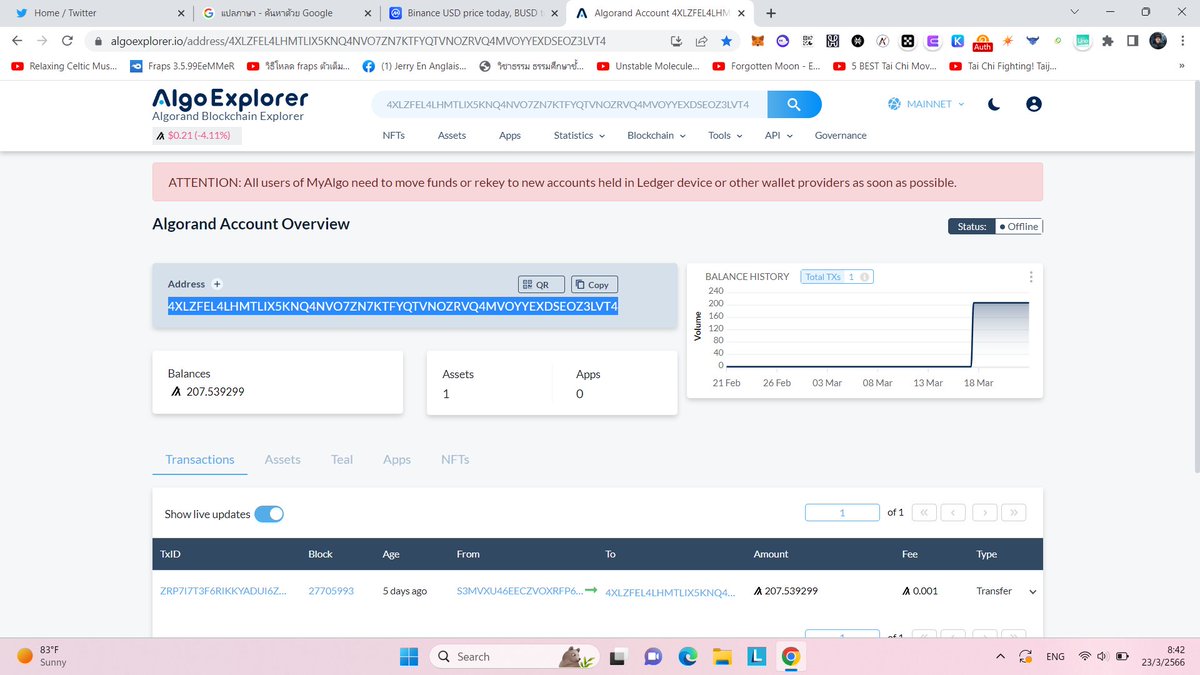Switch to the NFTs tab below balances
Screen dimensions: 1200x675
[x=455, y=459]
